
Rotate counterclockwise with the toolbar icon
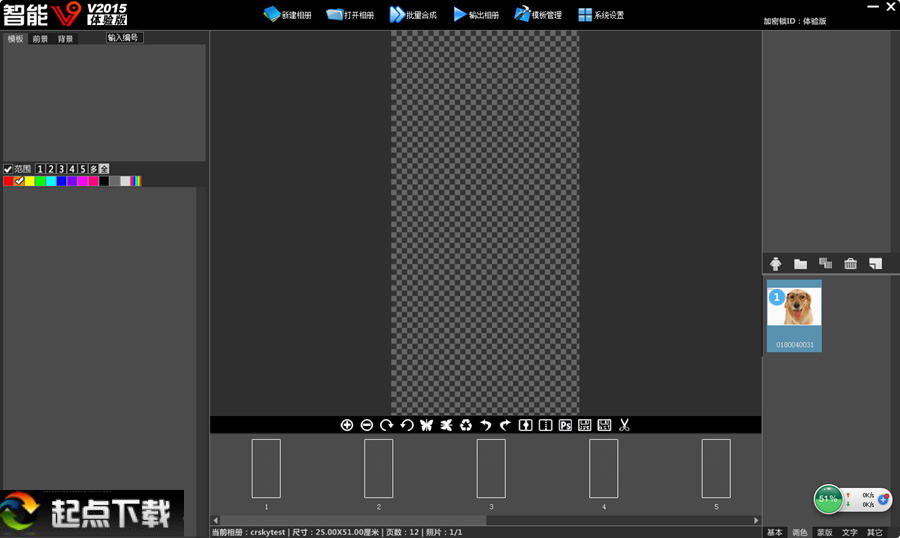(x=407, y=425)
